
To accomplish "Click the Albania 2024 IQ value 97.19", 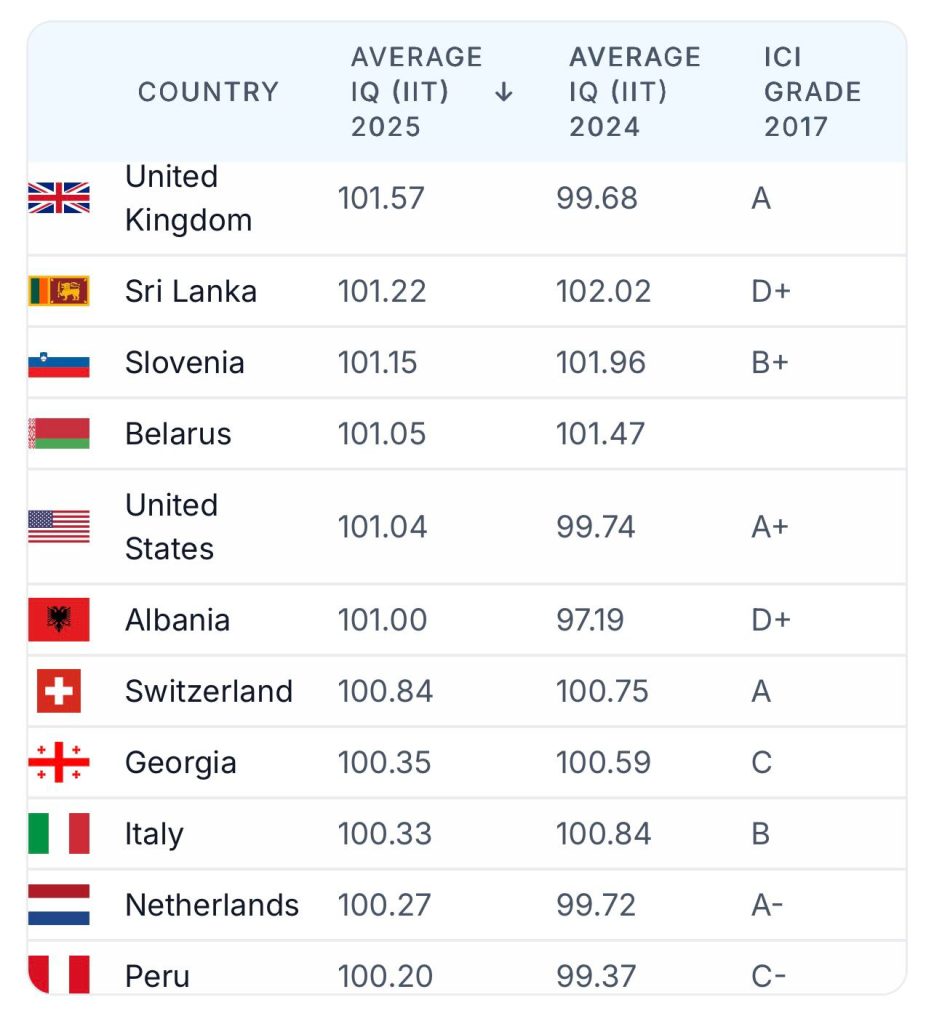I will (x=590, y=619).
